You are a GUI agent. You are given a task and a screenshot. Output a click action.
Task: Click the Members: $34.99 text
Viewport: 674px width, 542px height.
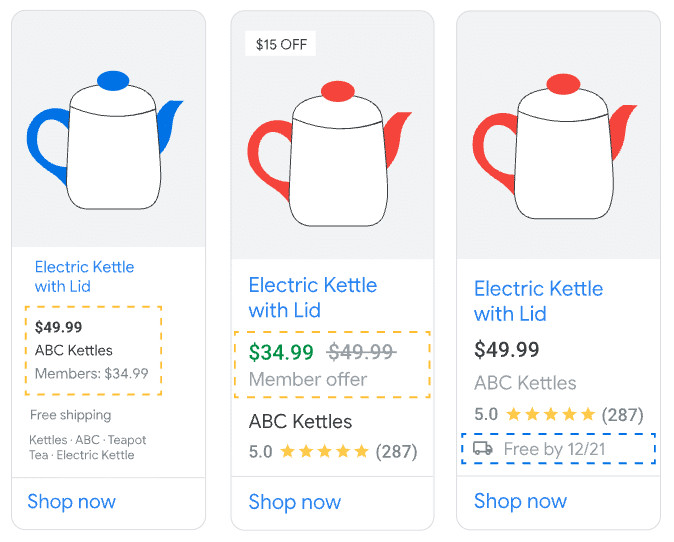[x=91, y=374]
